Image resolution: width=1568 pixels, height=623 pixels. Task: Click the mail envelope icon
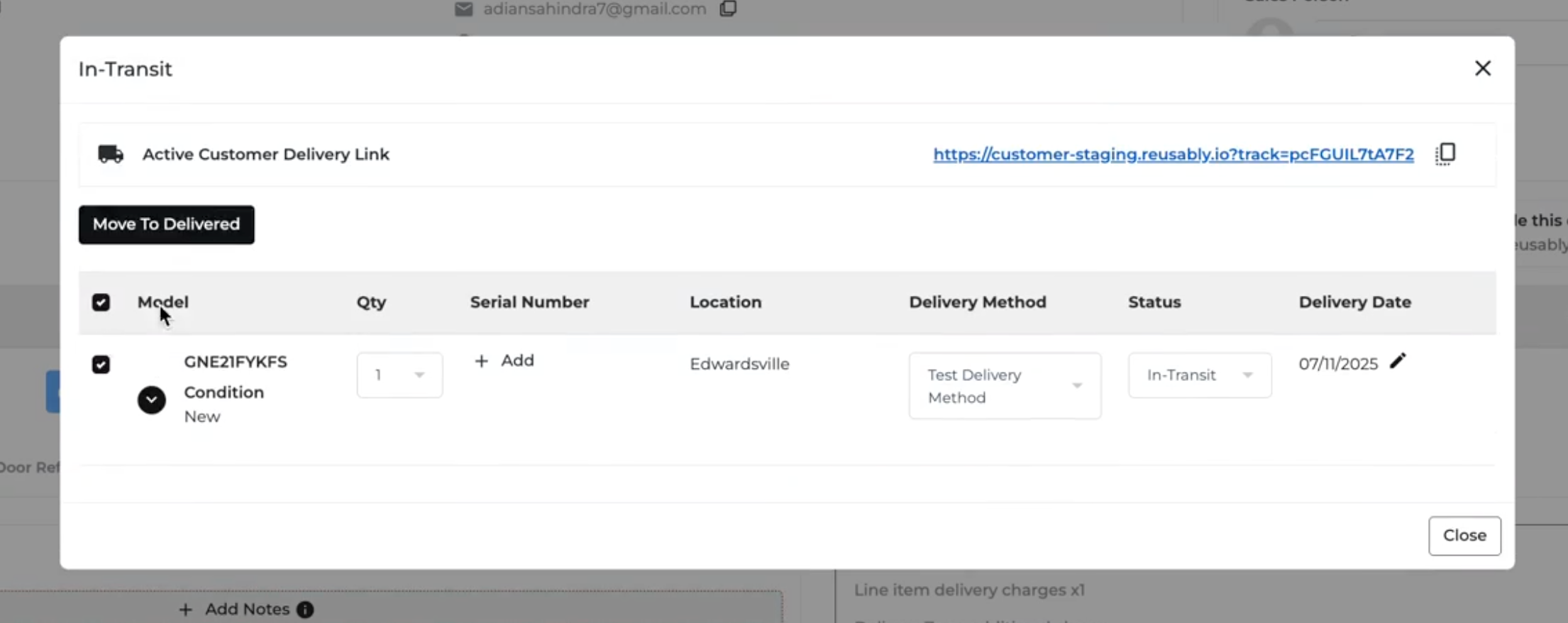(x=463, y=9)
